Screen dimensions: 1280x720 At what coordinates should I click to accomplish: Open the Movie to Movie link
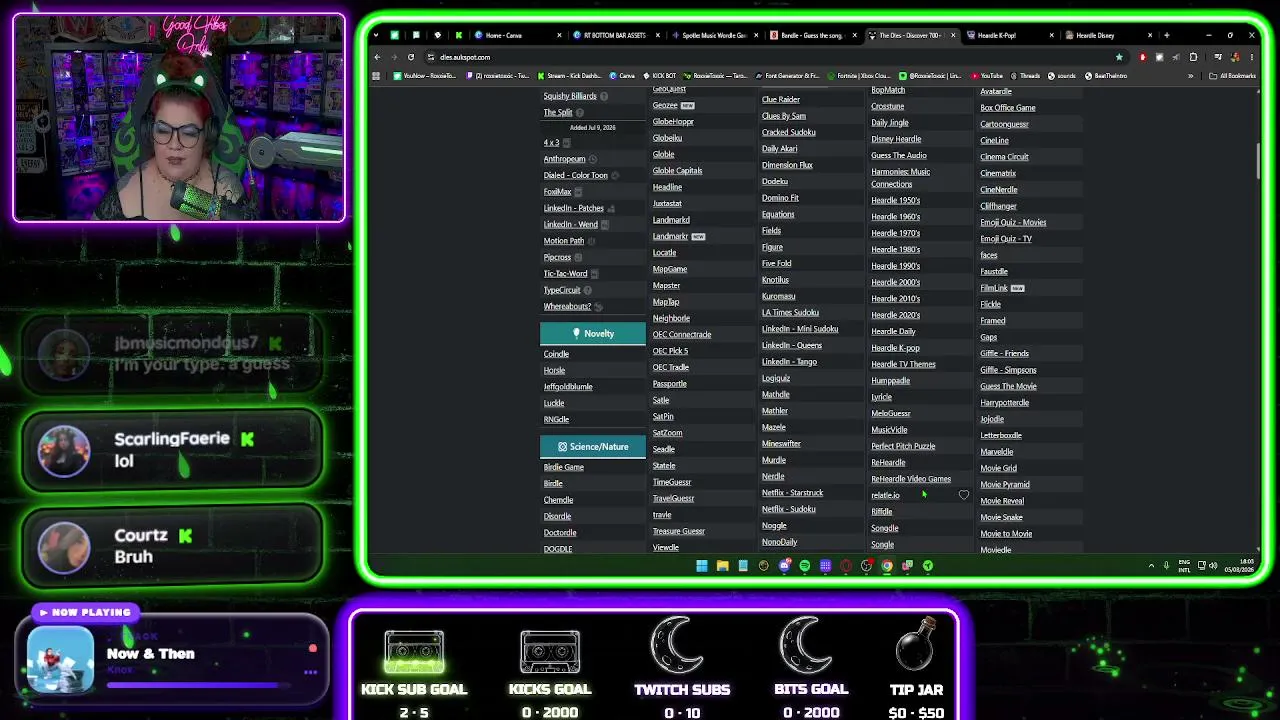pos(1006,534)
